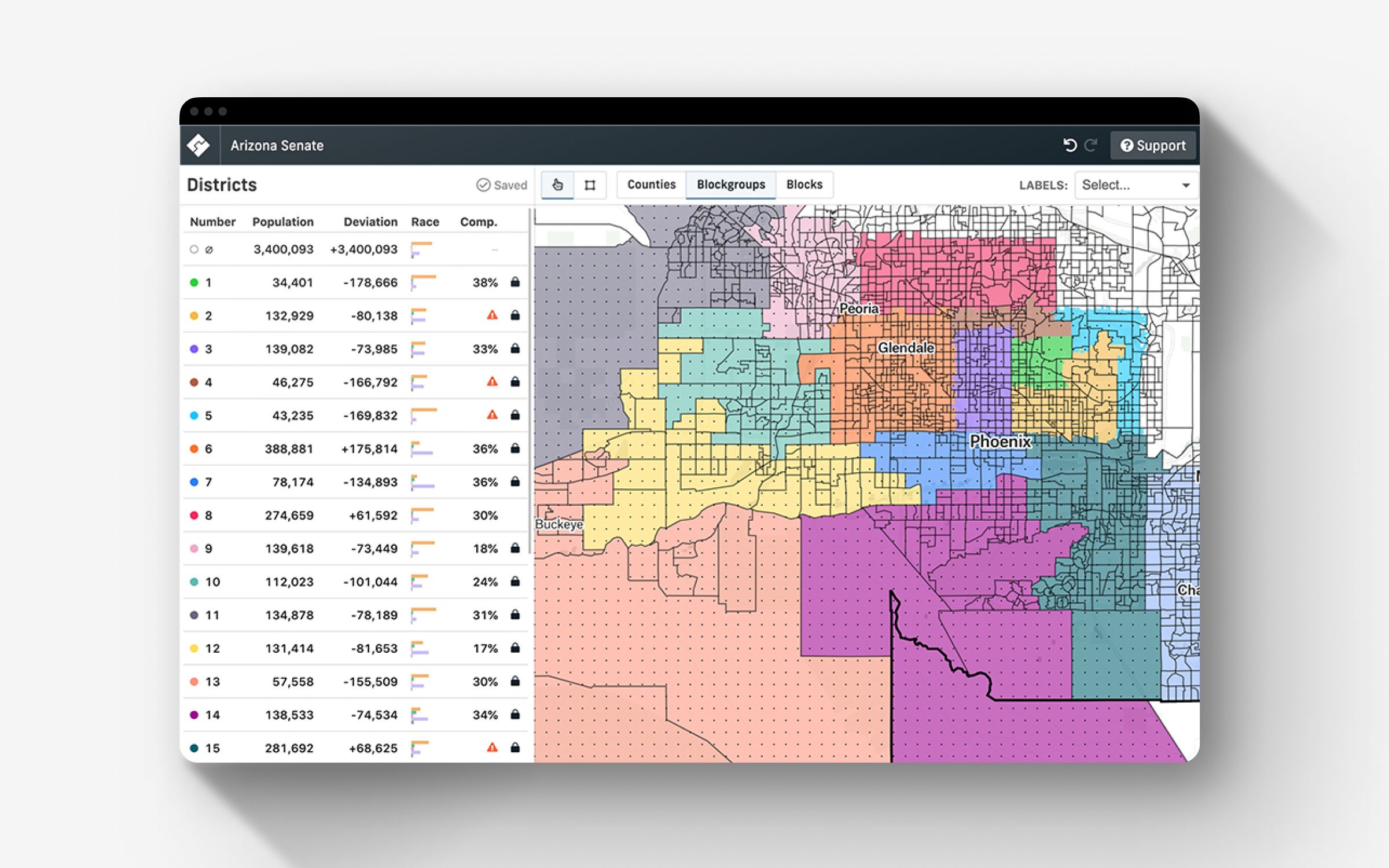Click district 6 population 388,881
Image resolution: width=1389 pixels, height=868 pixels.
(289, 449)
